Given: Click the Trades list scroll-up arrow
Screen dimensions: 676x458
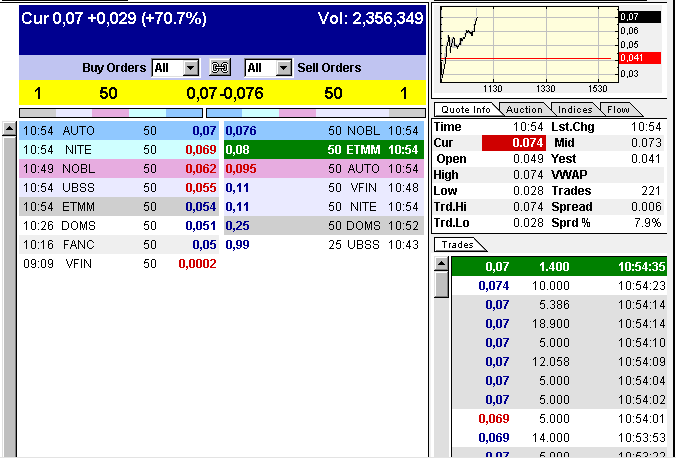Looking at the screenshot, I should [441, 264].
